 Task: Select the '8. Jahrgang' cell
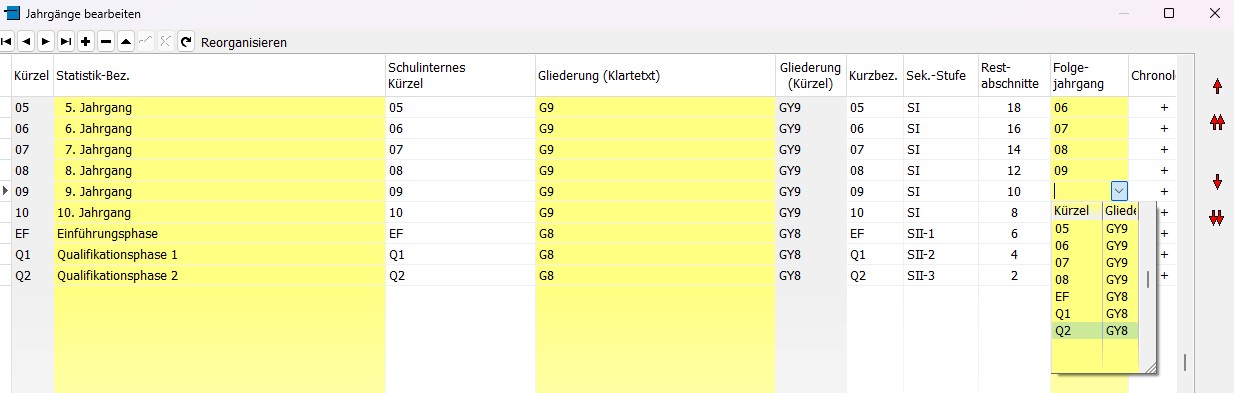click(x=219, y=170)
